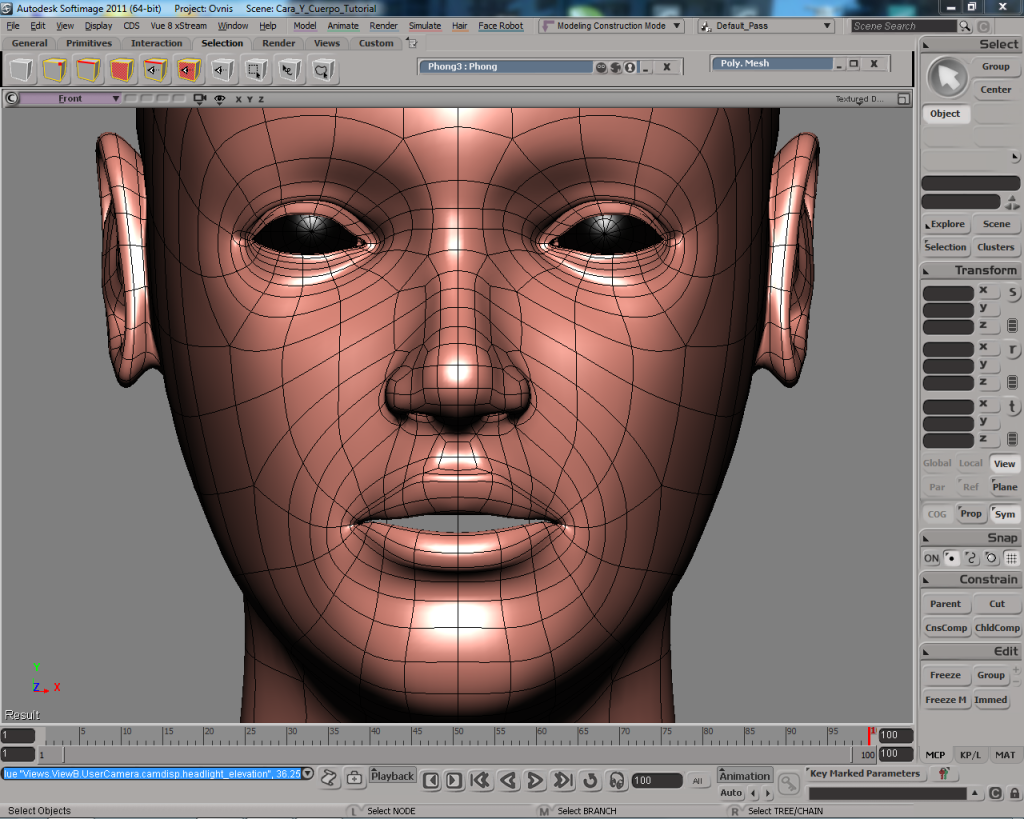The width and height of the screenshot is (1024, 819).
Task: Activate the rectangle selection tool icon
Action: point(256,70)
